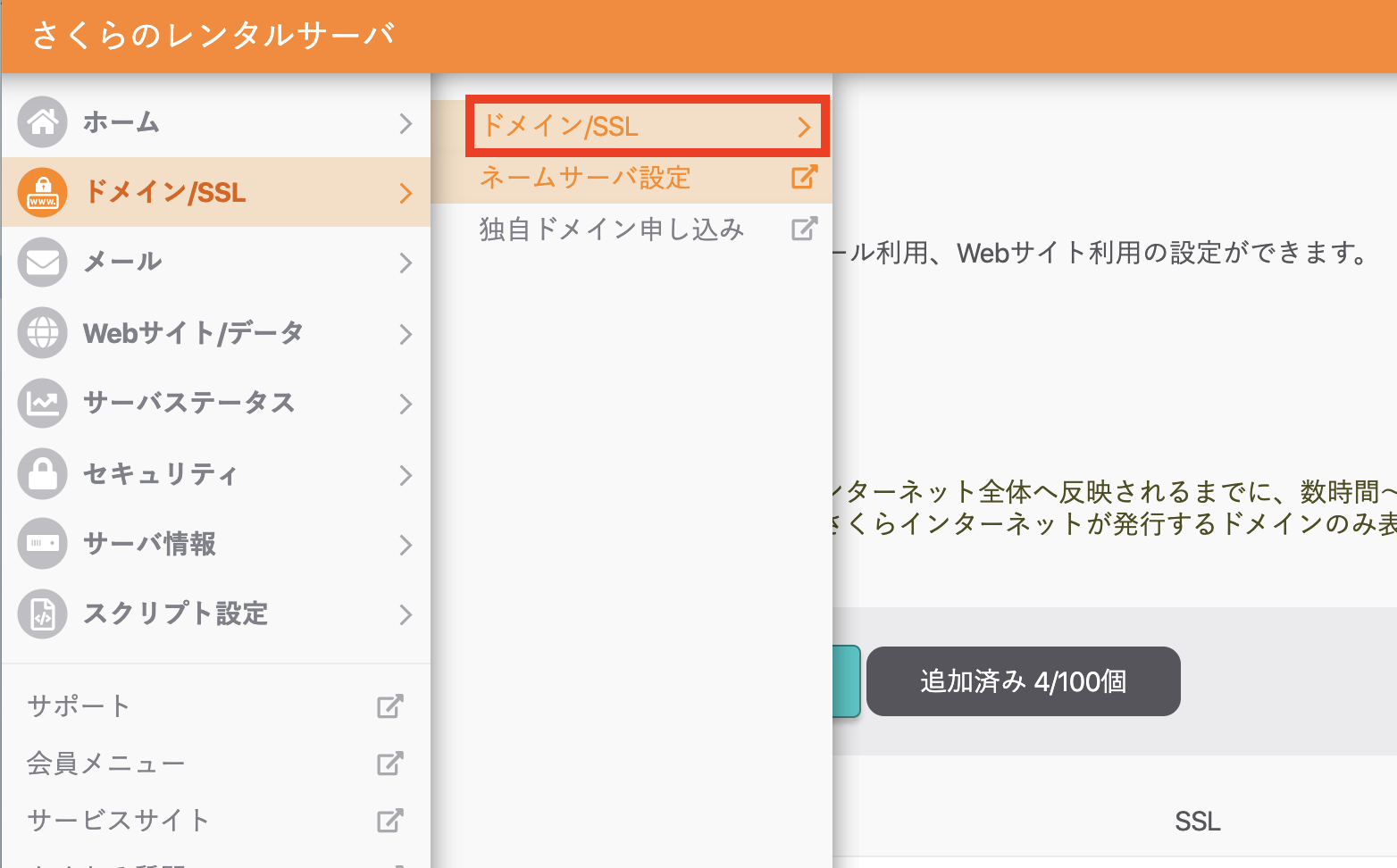Click the サーバステータス chart icon

(x=42, y=403)
